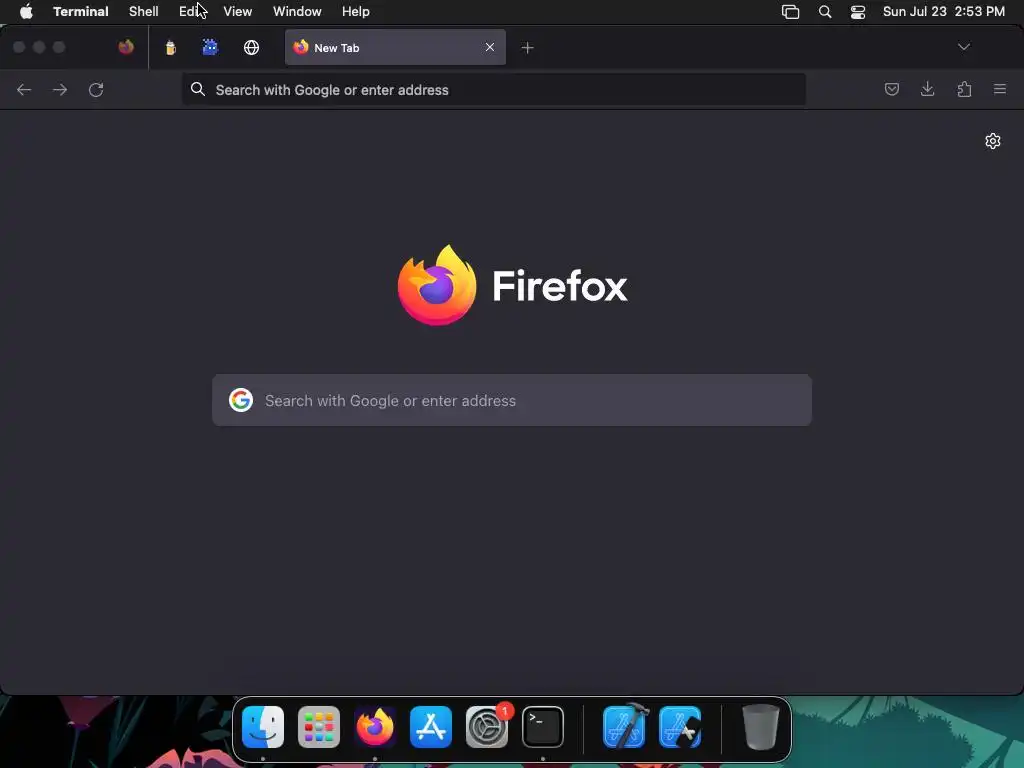Click the magnifier icon in address bar
This screenshot has width=1024, height=768.
coord(198,89)
